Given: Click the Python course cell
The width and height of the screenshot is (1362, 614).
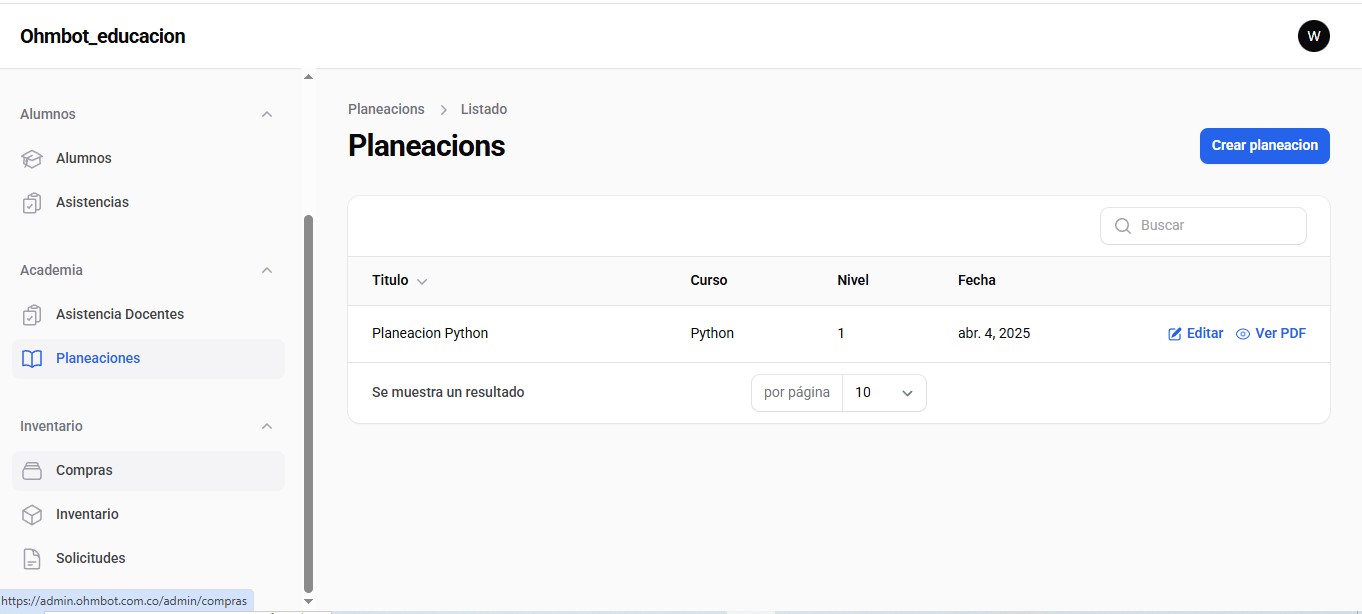Looking at the screenshot, I should (712, 333).
